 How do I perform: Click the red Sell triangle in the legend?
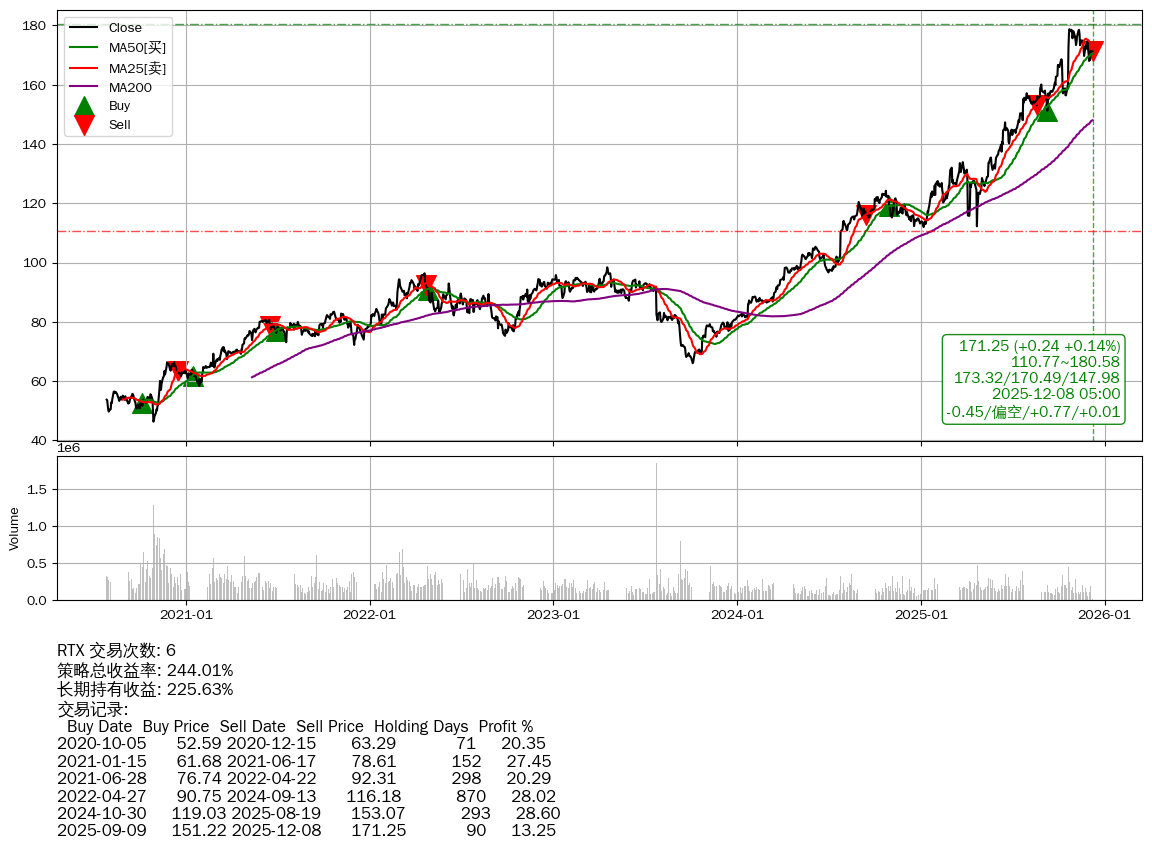85,125
